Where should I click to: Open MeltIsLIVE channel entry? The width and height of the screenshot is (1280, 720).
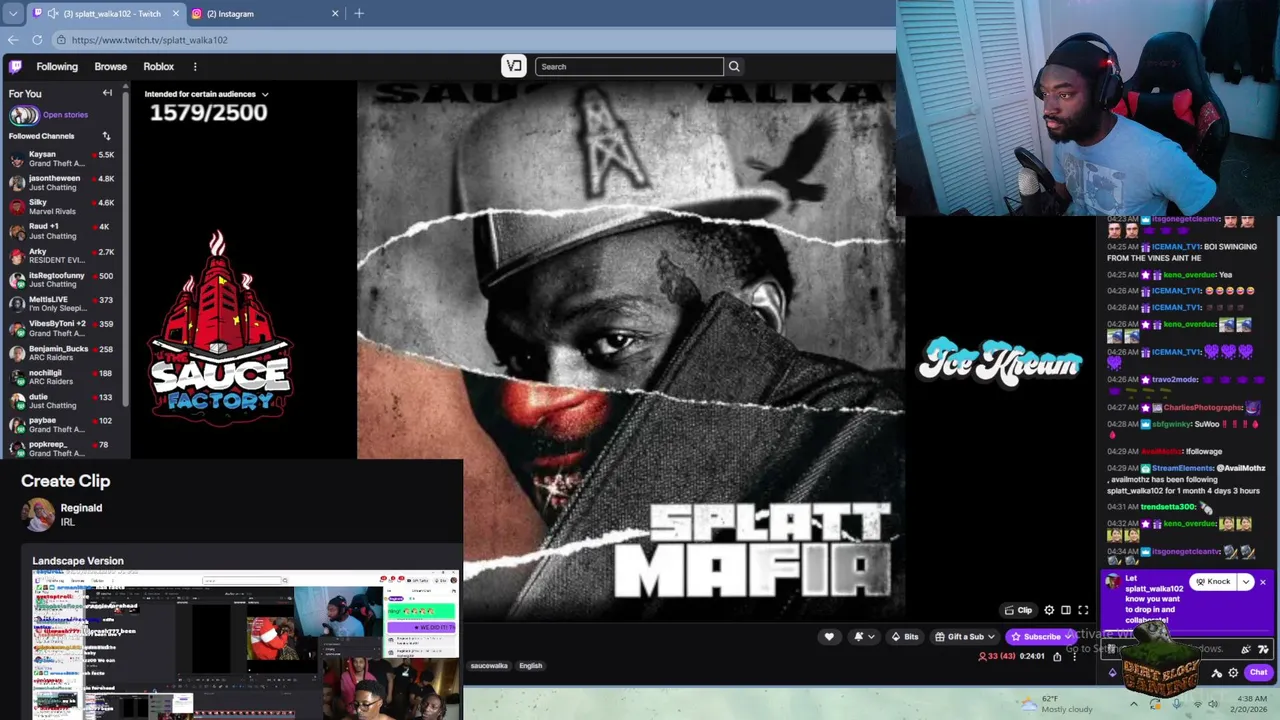pyautogui.click(x=62, y=304)
